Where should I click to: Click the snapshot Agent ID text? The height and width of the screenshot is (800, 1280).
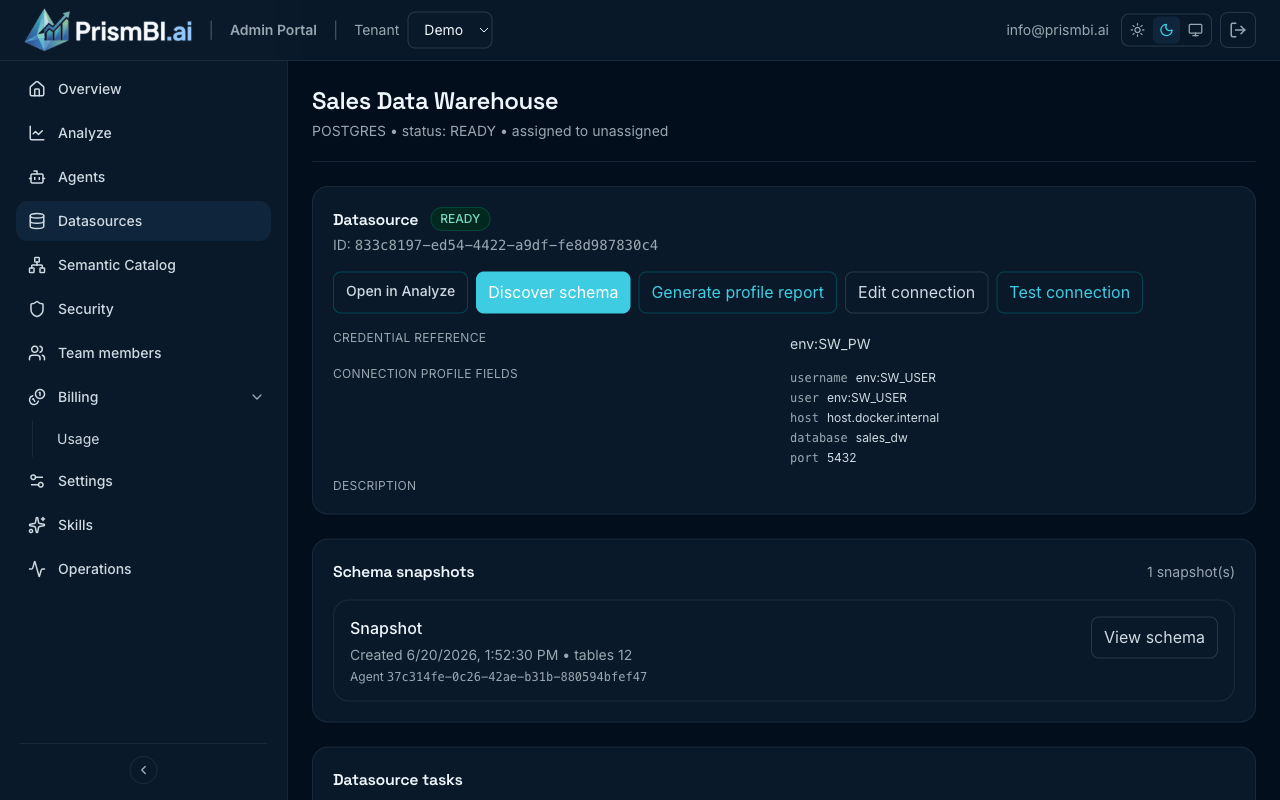coord(498,677)
